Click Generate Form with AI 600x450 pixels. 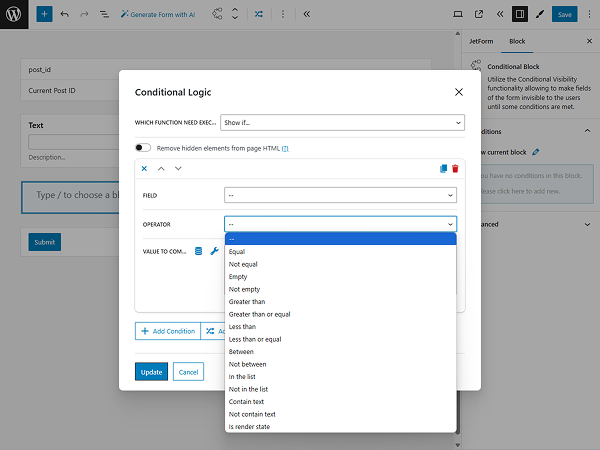pyautogui.click(x=158, y=15)
